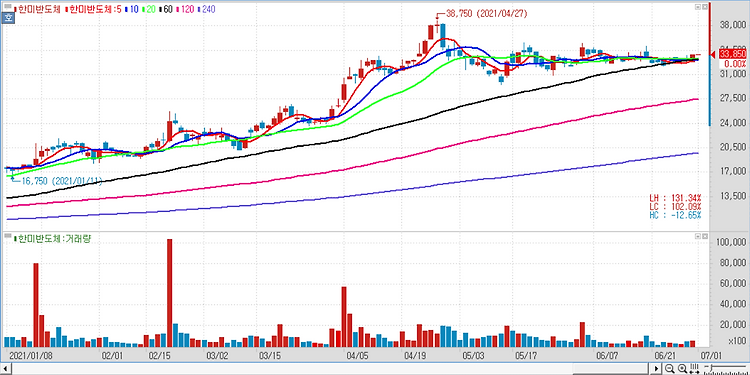Click the 한미반도체:5 moving average legend
This screenshot has width=750, height=375.
point(93,9)
